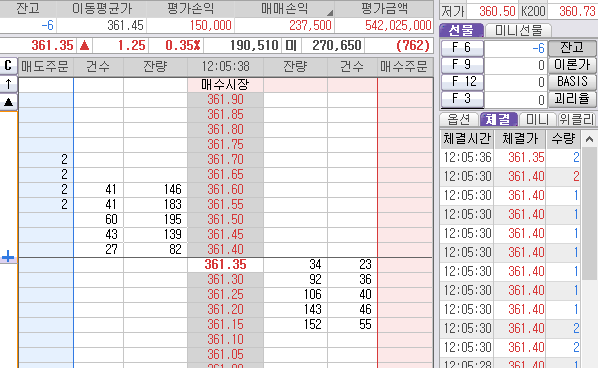Click the volume figure 190,510

[254, 46]
